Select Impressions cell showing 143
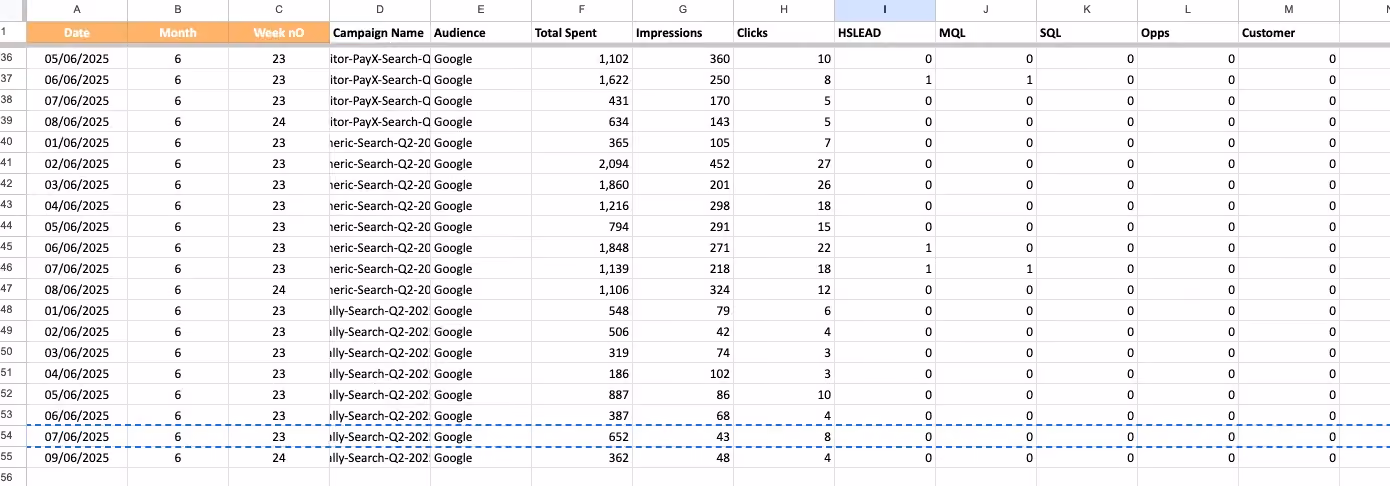Screen dimensions: 1390x486 pos(683,122)
